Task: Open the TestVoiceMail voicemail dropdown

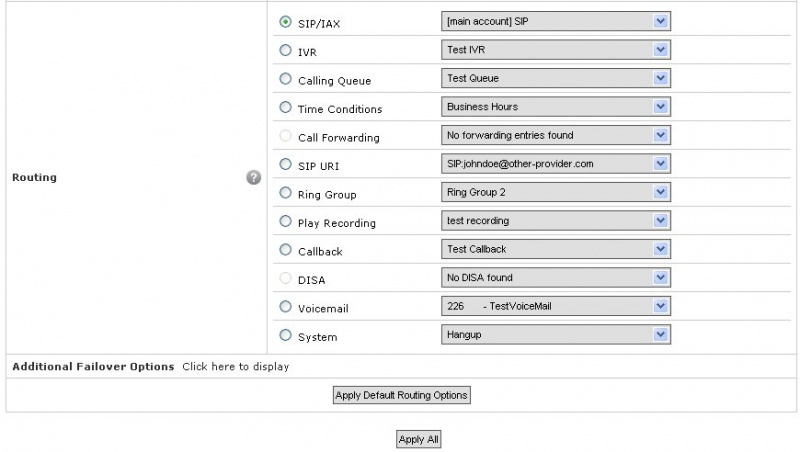Action: point(556,306)
